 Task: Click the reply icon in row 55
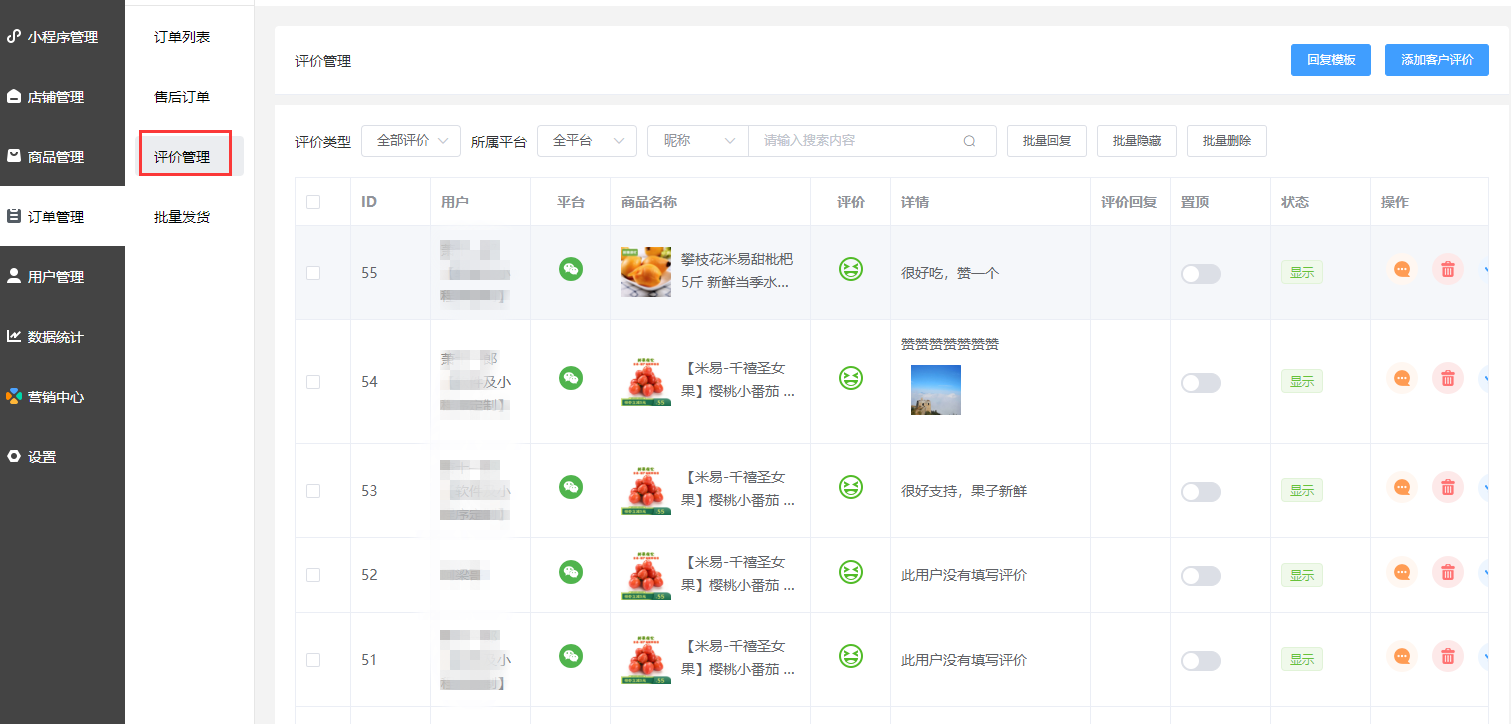click(1402, 270)
